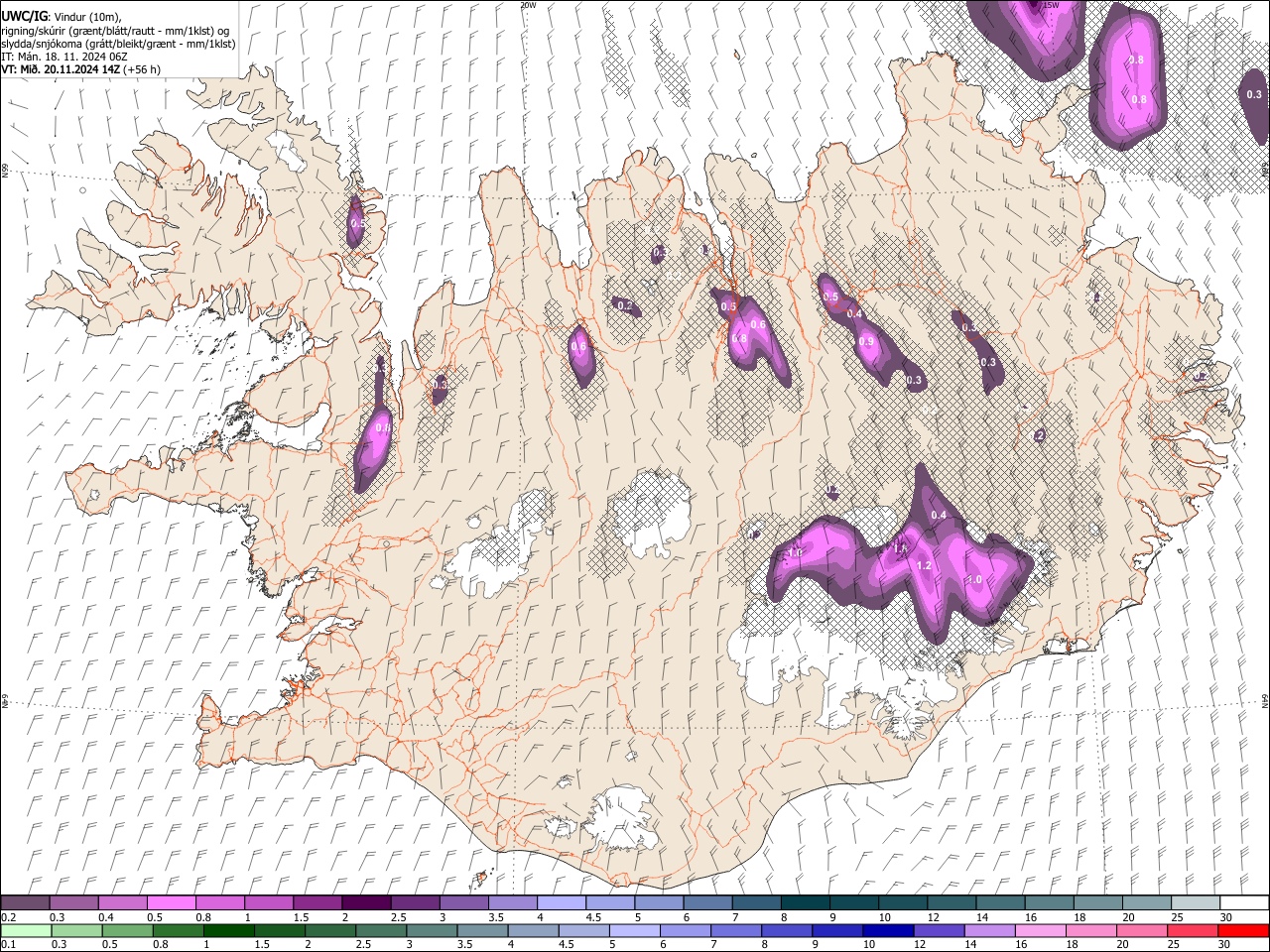
Task: Select the pale green rain swatch at 0.1
Action: pos(25,930)
